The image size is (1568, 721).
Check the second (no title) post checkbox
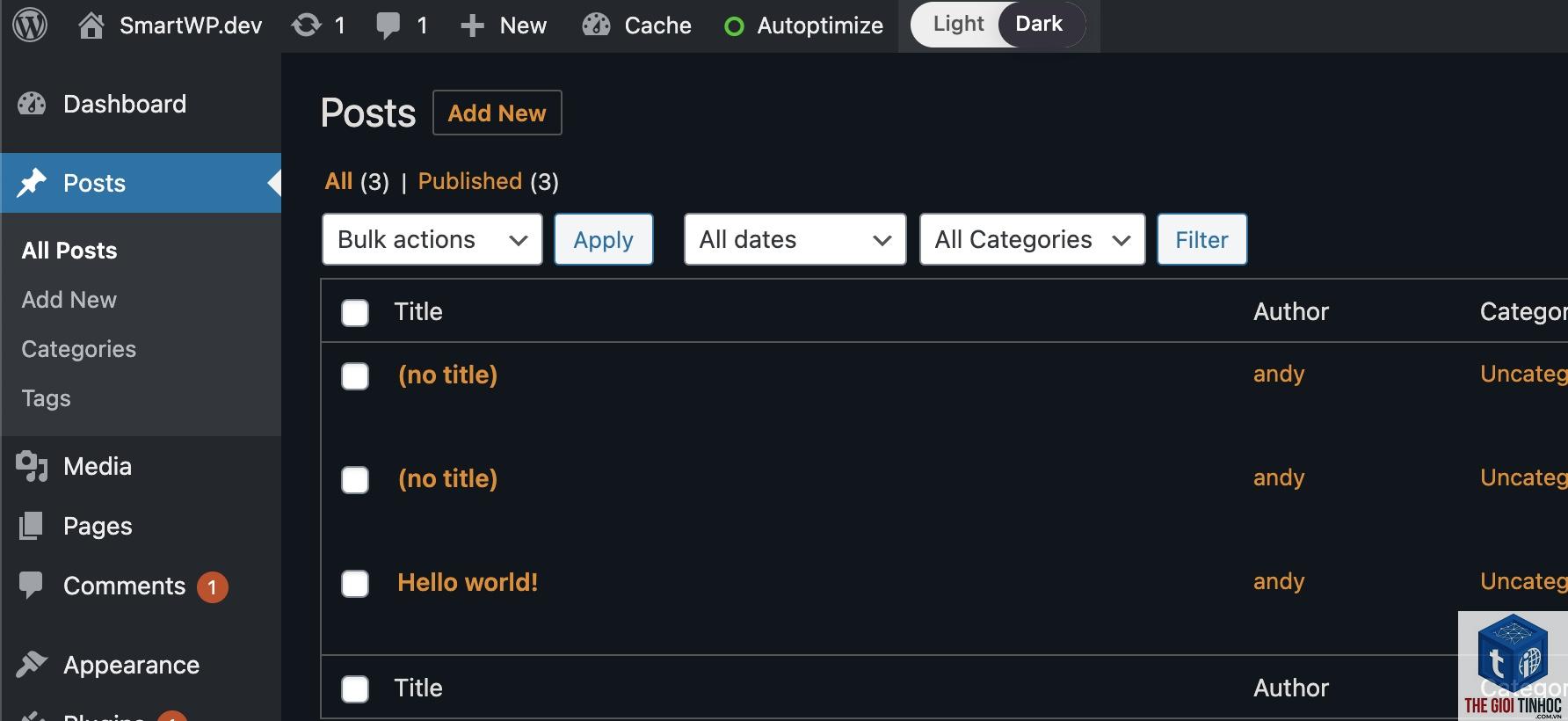[355, 480]
